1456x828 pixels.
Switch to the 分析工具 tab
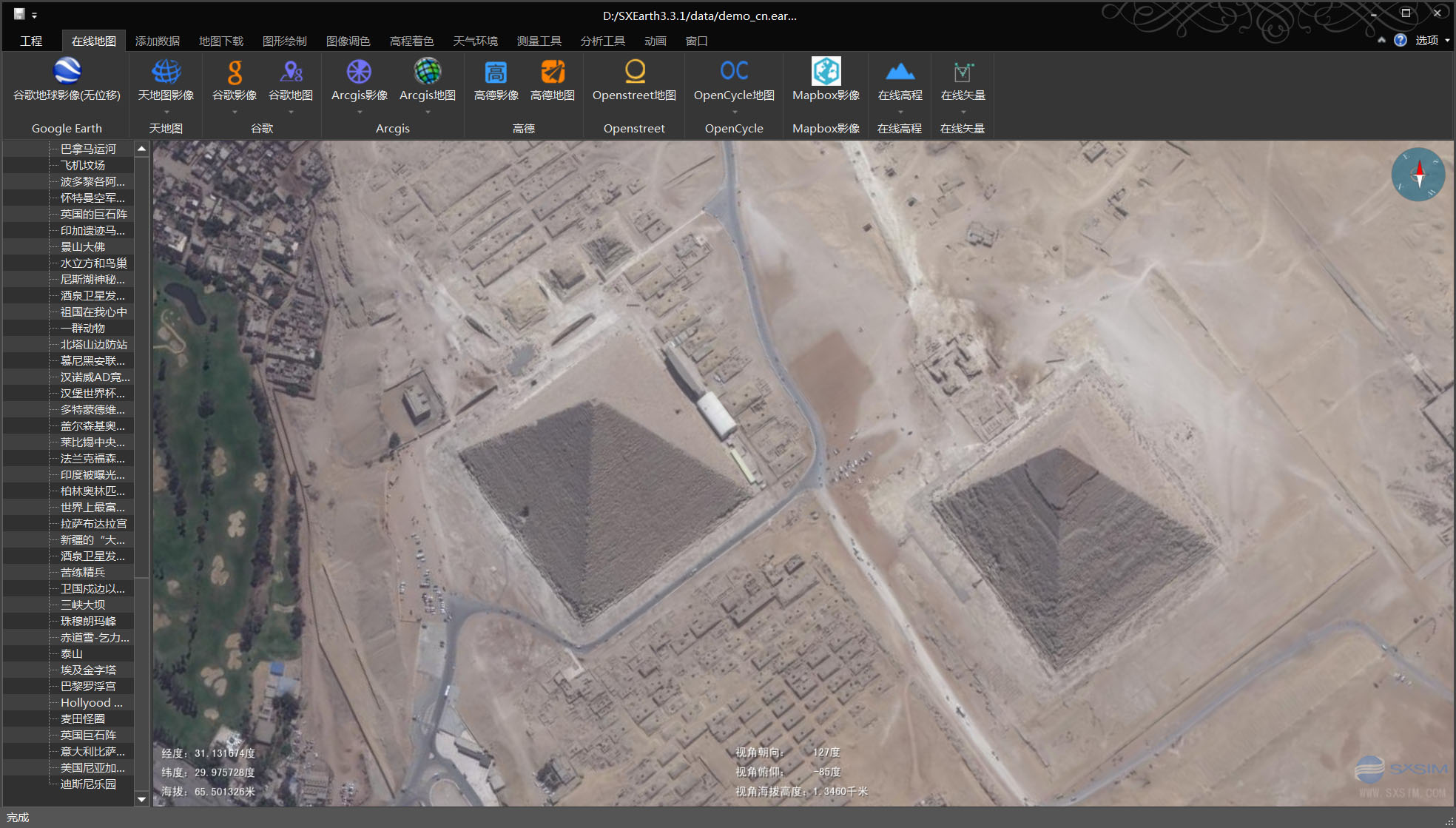click(603, 41)
